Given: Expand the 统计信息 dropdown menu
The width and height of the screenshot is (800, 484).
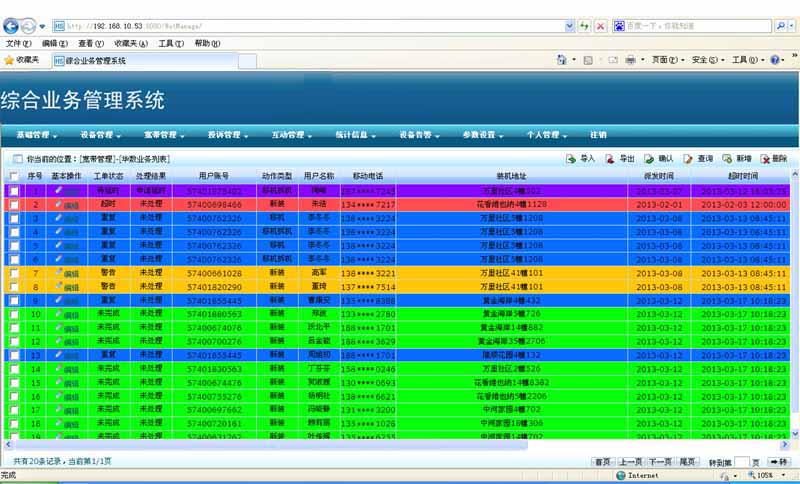Looking at the screenshot, I should pos(355,134).
